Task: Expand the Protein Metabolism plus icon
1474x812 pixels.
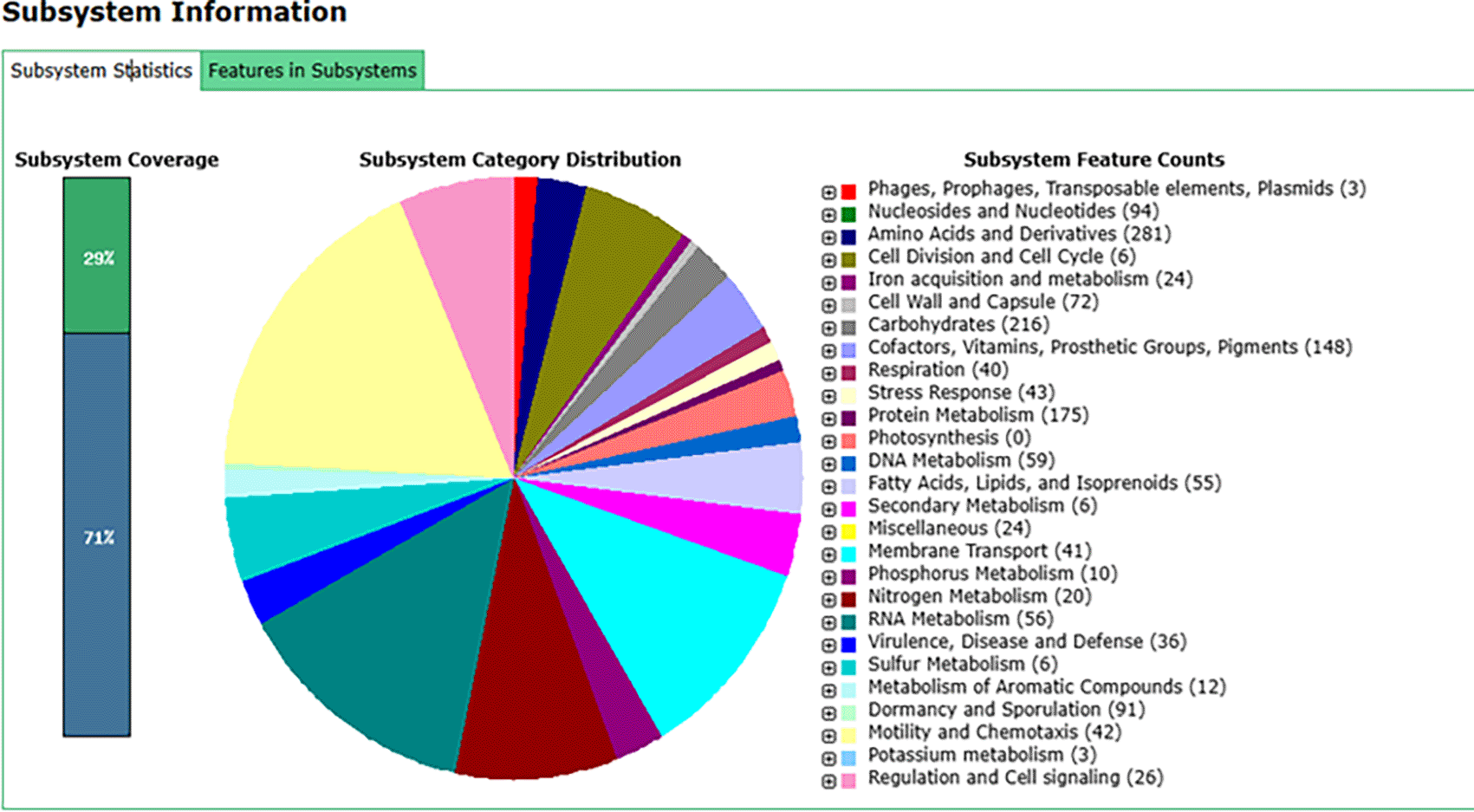Action: (828, 419)
